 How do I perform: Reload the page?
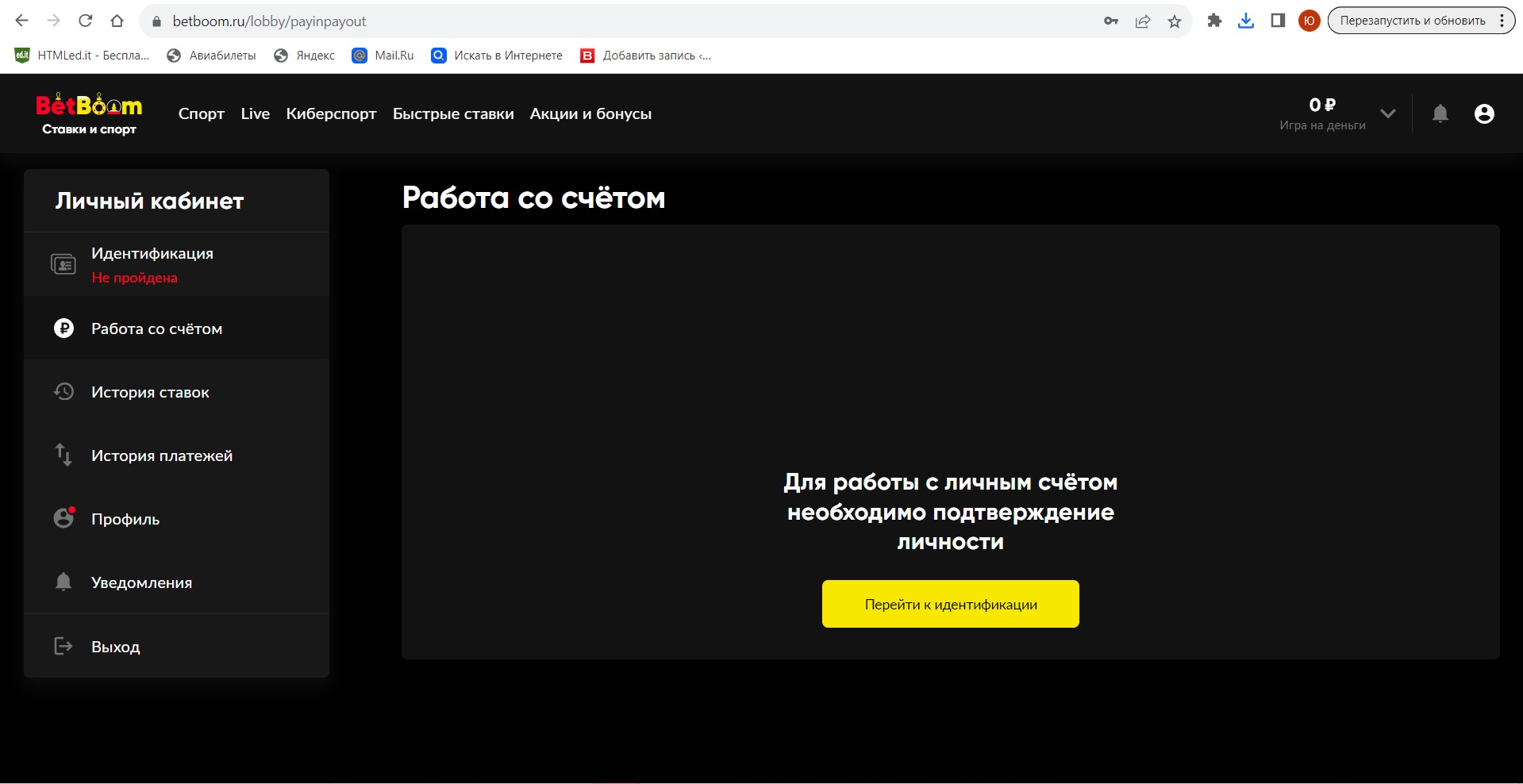pos(86,21)
